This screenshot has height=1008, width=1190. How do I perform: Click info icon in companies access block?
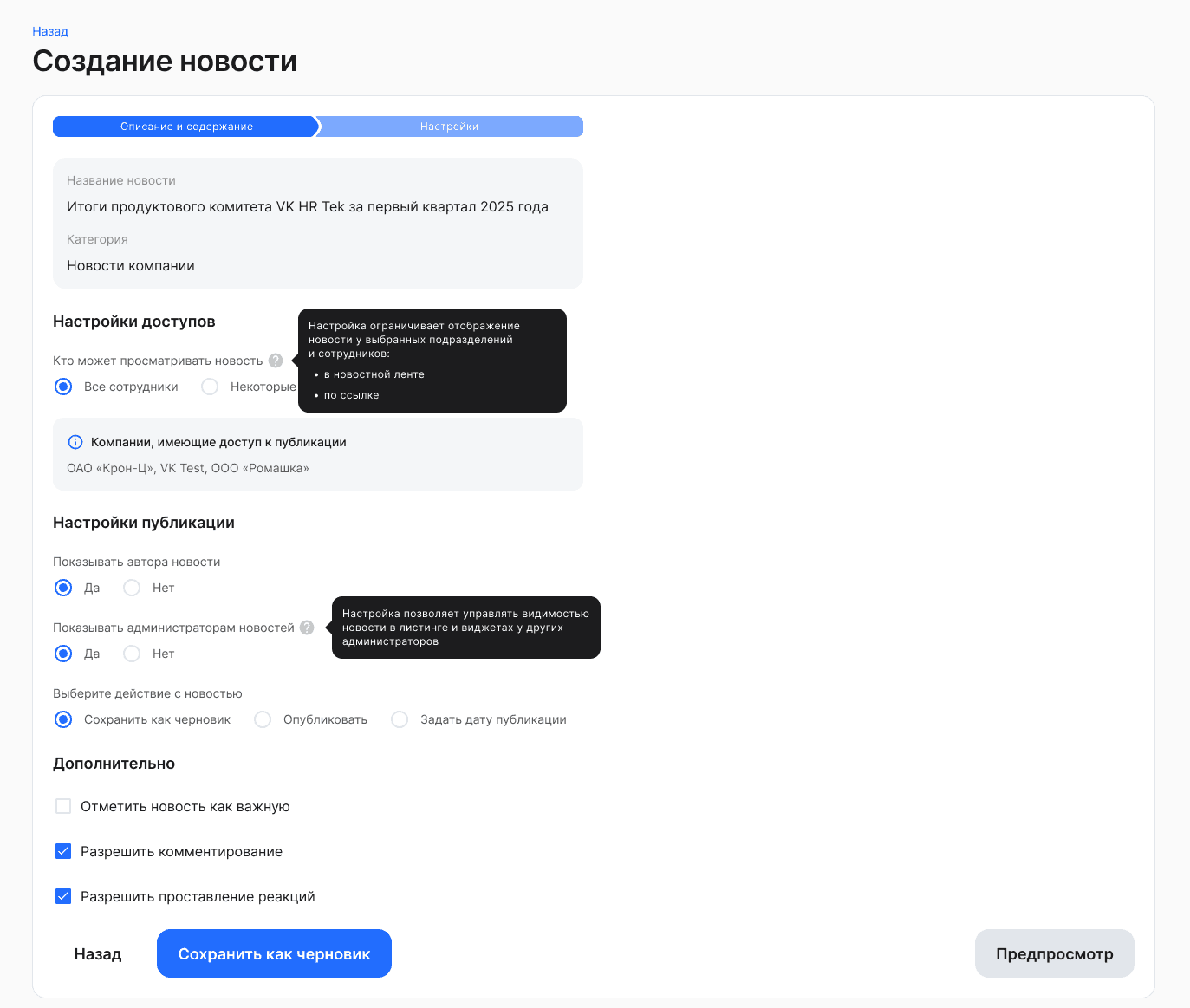[75, 442]
